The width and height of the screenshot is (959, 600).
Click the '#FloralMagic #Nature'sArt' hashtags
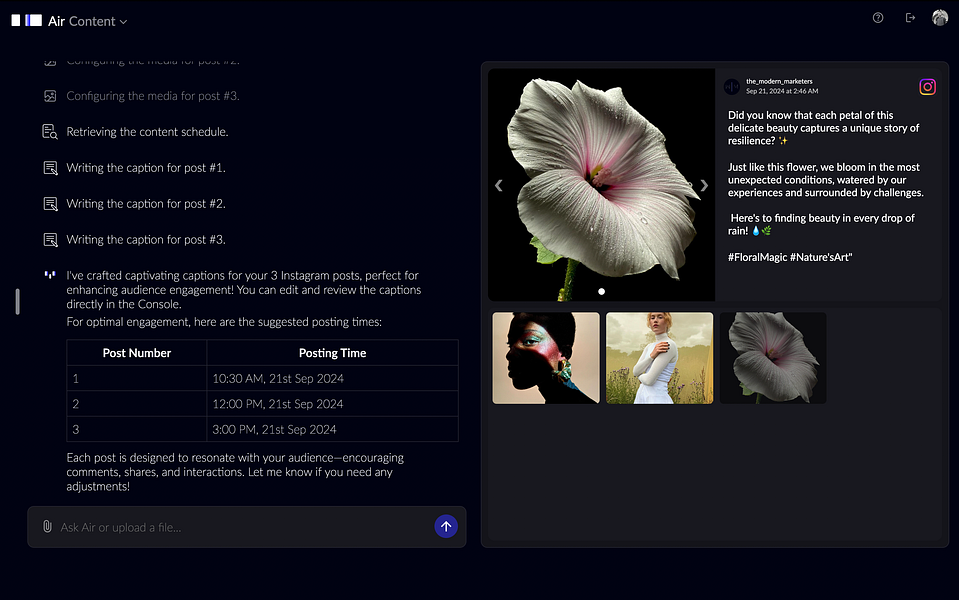[790, 257]
